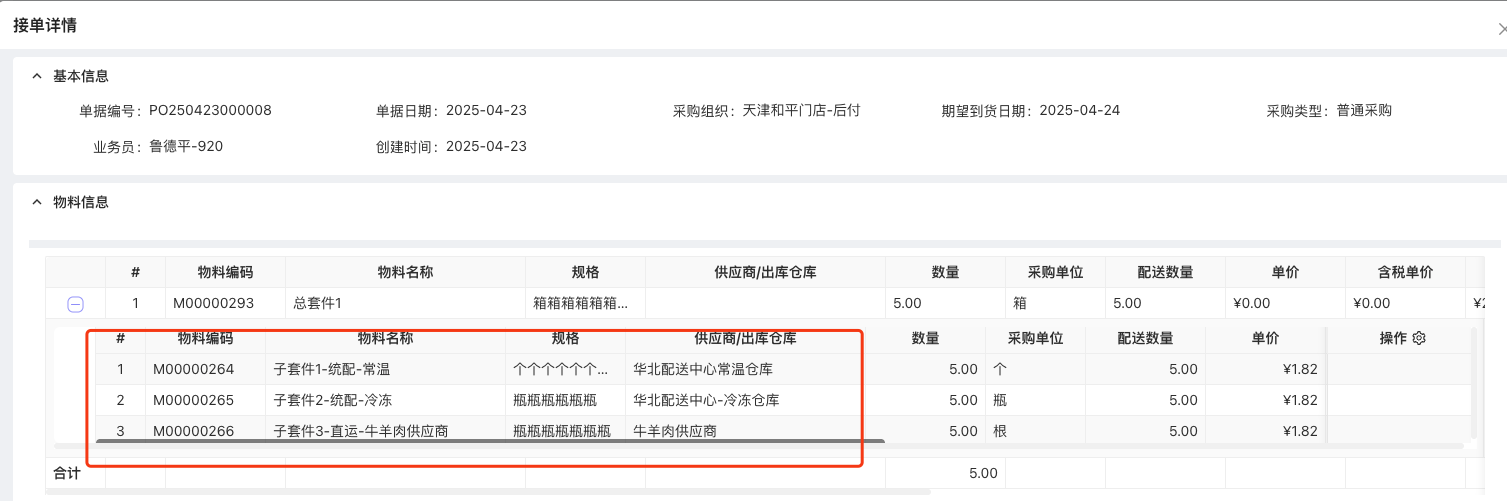Collapse row 总套件1 with the minus icon
Image resolution: width=1507 pixels, height=501 pixels.
click(75, 304)
